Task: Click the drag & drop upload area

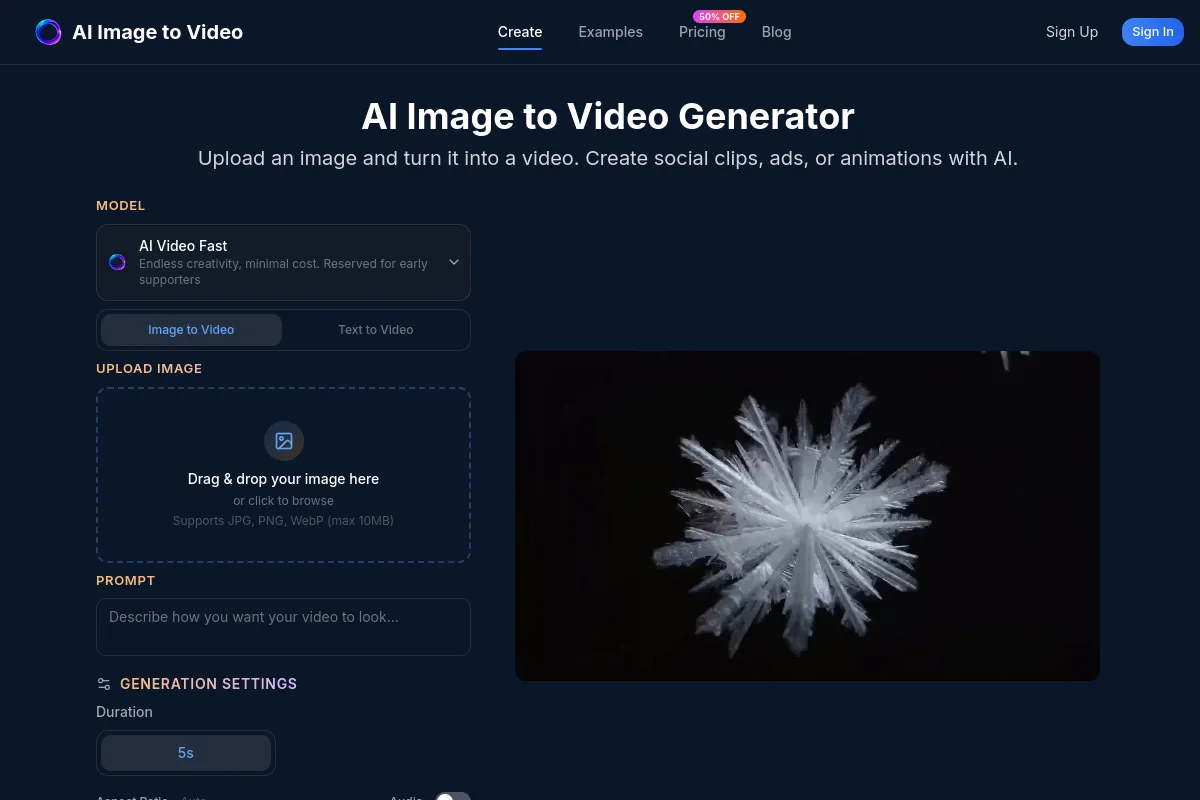Action: 283,475
